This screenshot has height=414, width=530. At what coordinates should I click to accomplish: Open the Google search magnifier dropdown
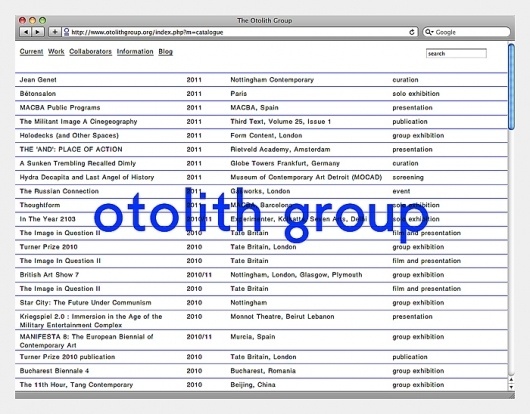[429, 32]
